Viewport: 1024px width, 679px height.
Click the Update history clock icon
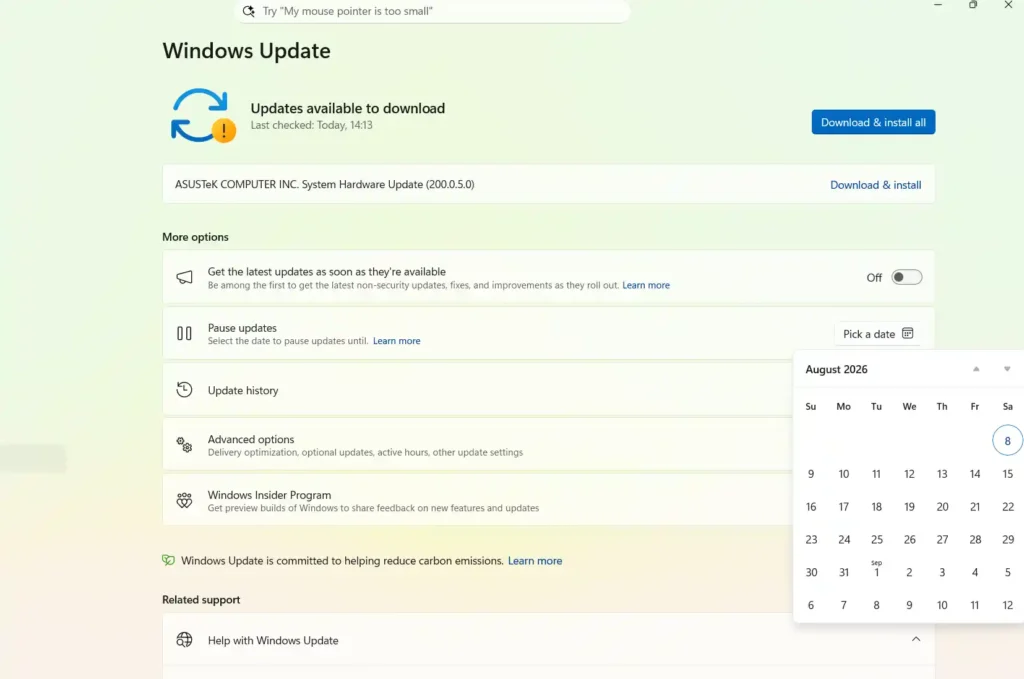(184, 390)
